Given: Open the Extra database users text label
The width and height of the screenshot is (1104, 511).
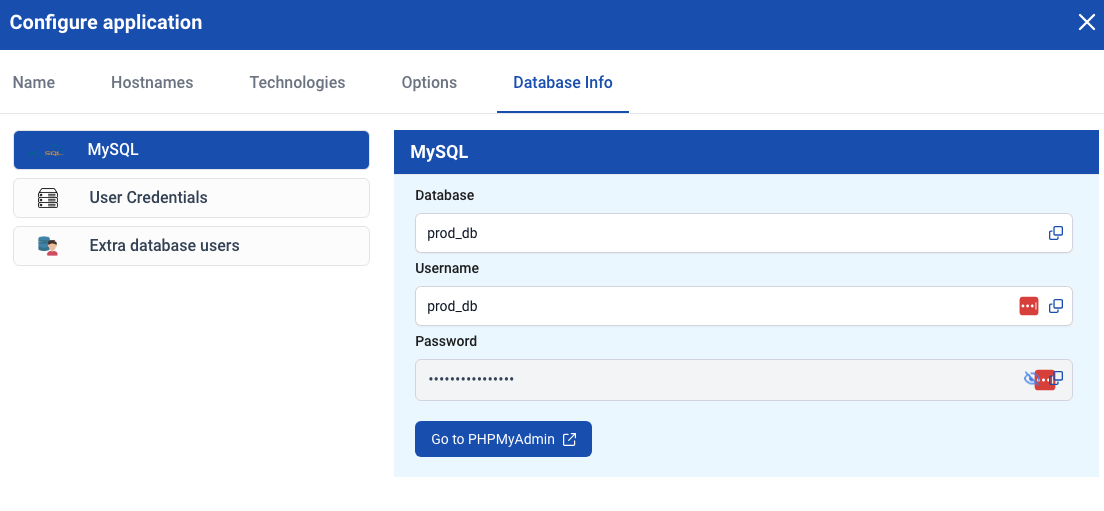Looking at the screenshot, I should pos(164,246).
